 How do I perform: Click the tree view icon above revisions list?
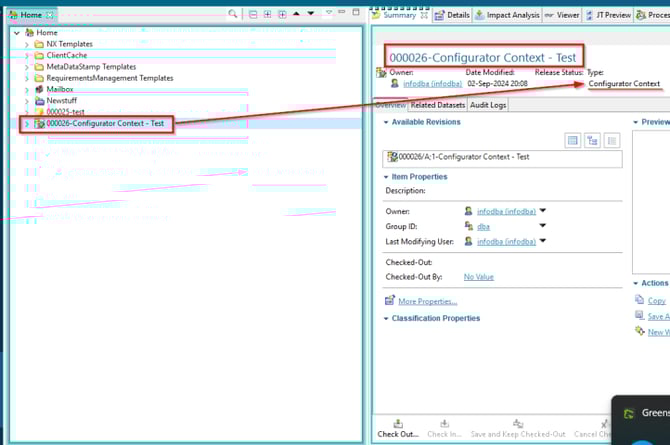tap(592, 141)
